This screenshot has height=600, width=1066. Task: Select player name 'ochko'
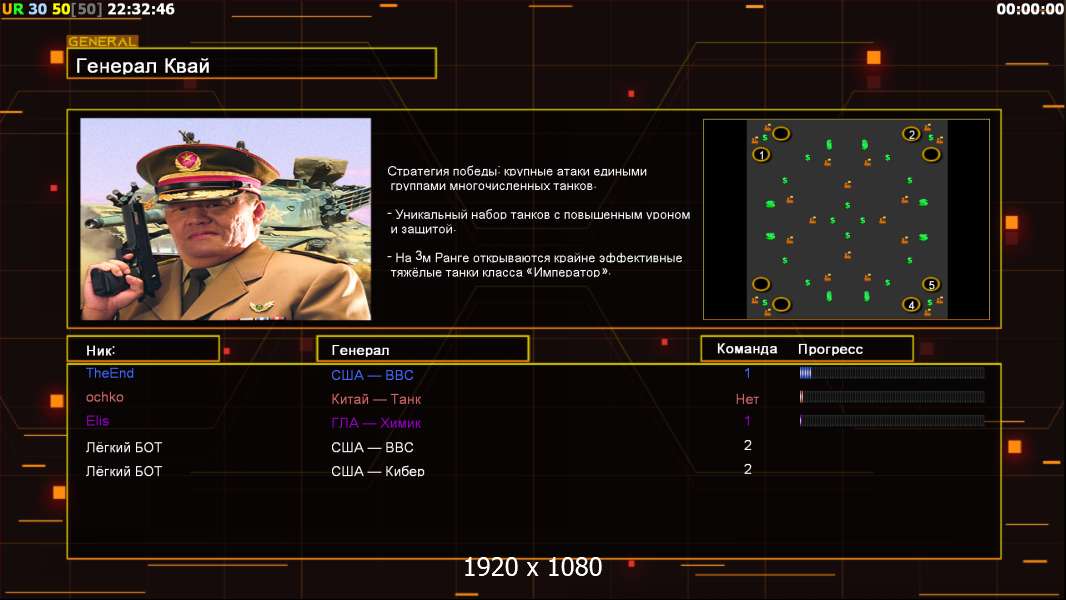(105, 397)
